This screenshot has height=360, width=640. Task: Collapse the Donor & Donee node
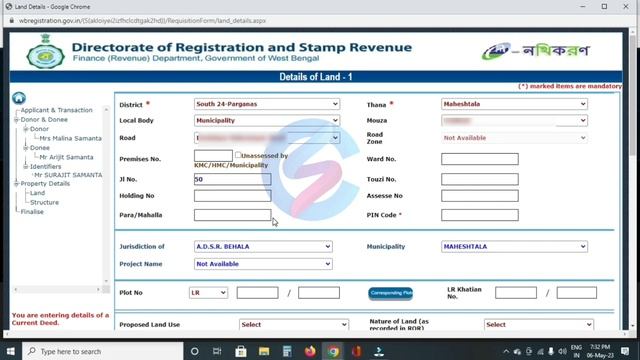[x=16, y=120]
